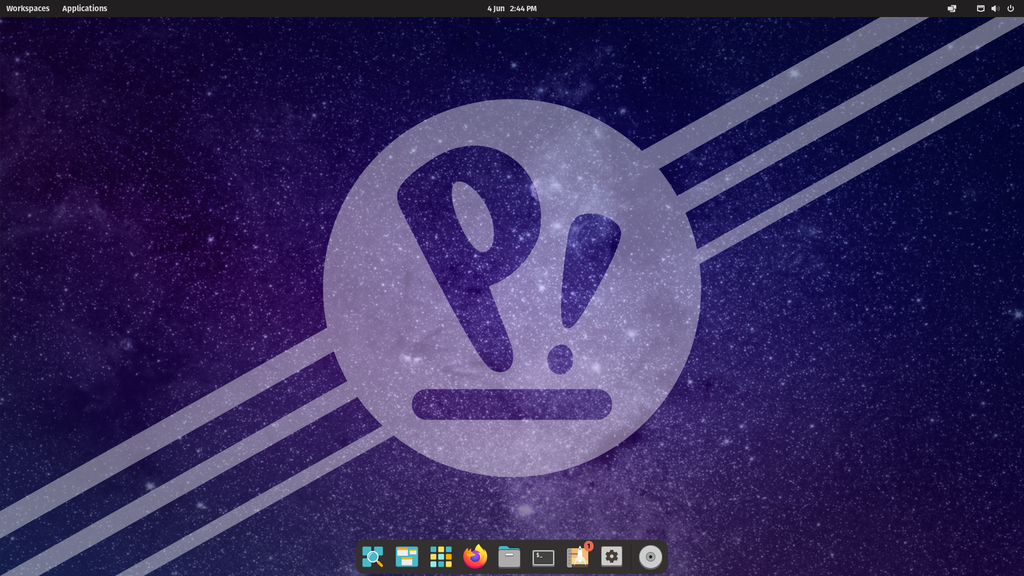Launch the Terminal

[542, 557]
